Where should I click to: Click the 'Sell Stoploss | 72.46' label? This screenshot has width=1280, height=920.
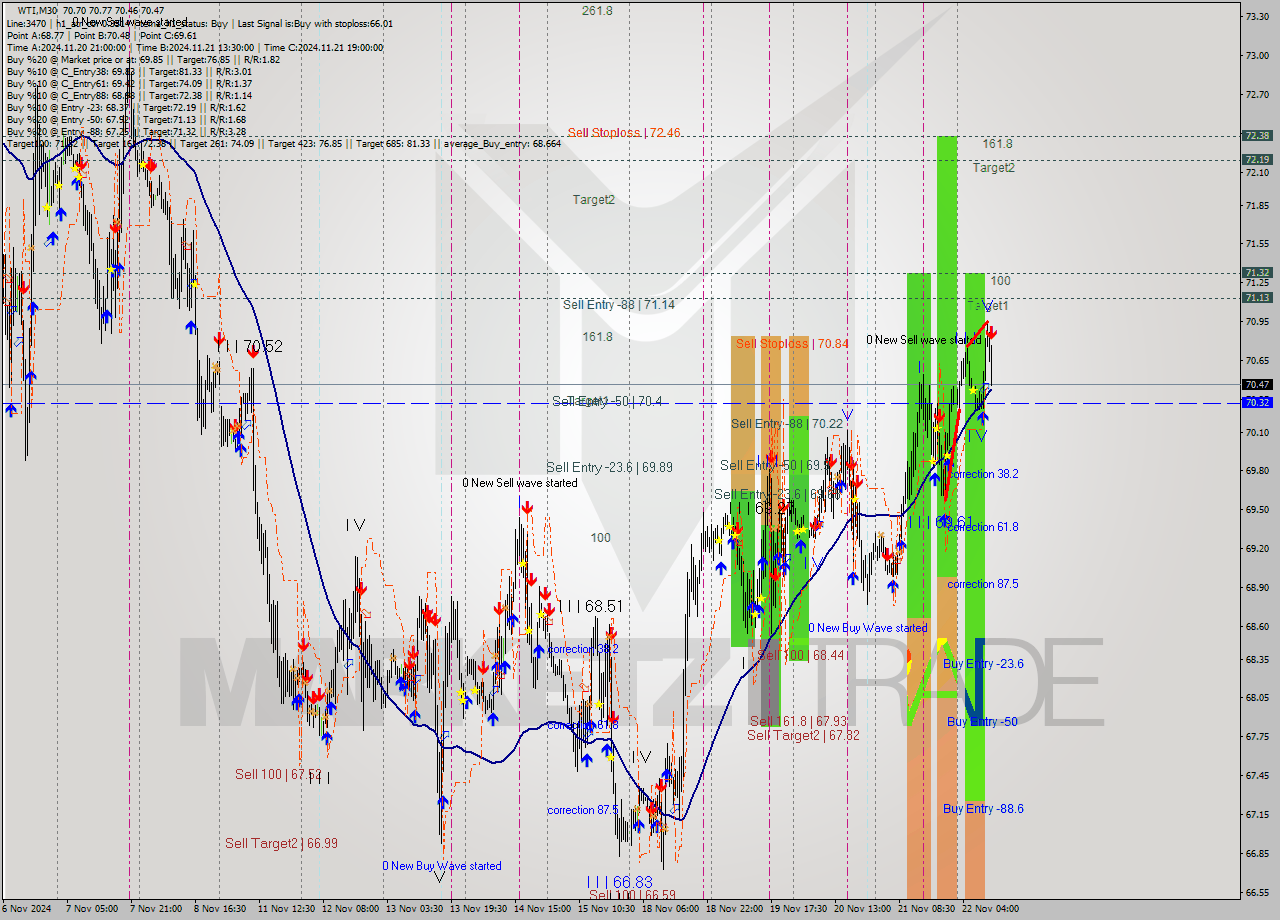click(624, 132)
